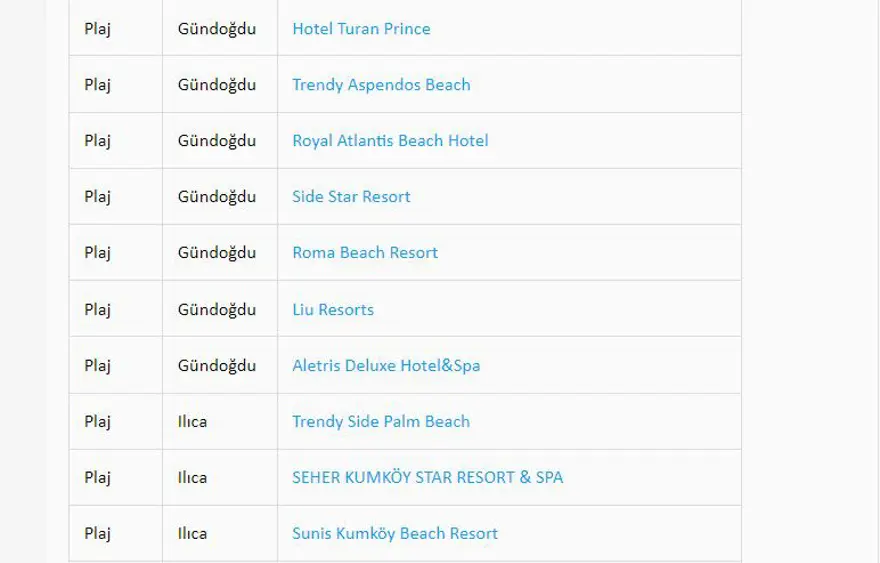The height and width of the screenshot is (563, 880).
Task: Click Plaj cell in Liu Resorts row
Action: click(98, 310)
